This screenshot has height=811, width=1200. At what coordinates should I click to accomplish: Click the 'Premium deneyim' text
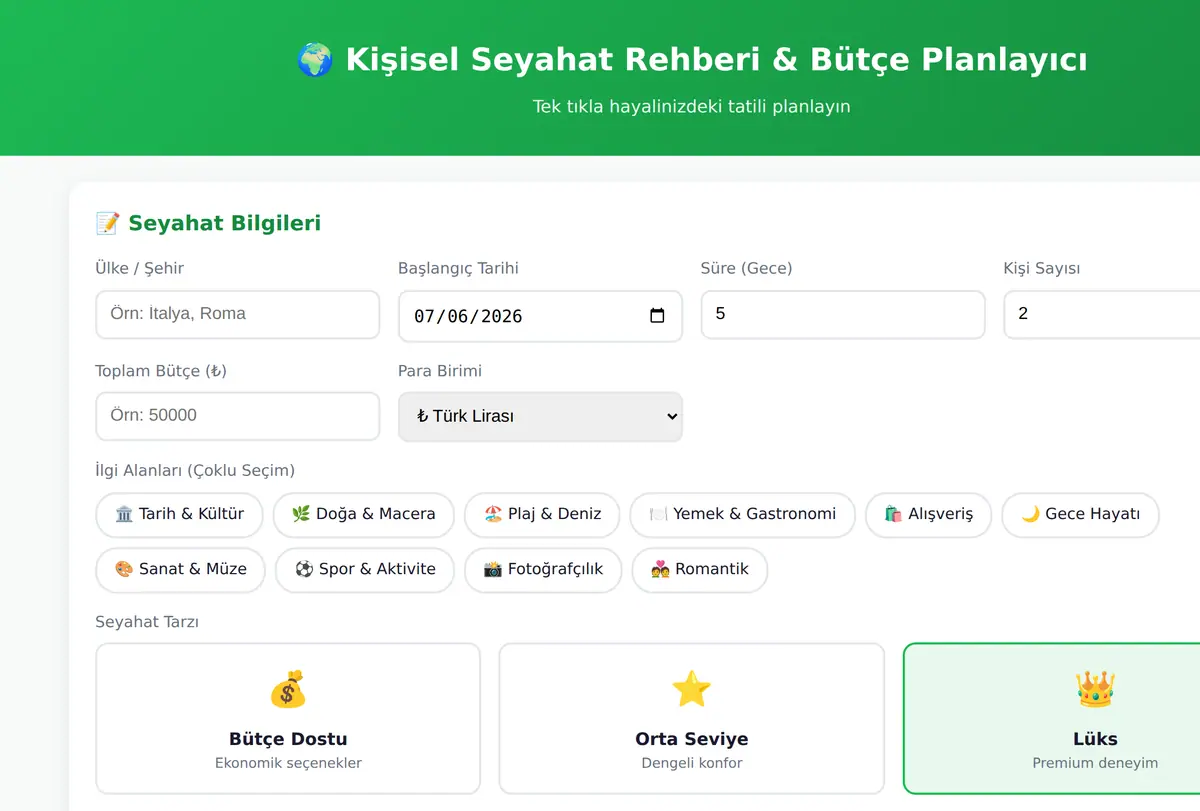pyautogui.click(x=1095, y=763)
